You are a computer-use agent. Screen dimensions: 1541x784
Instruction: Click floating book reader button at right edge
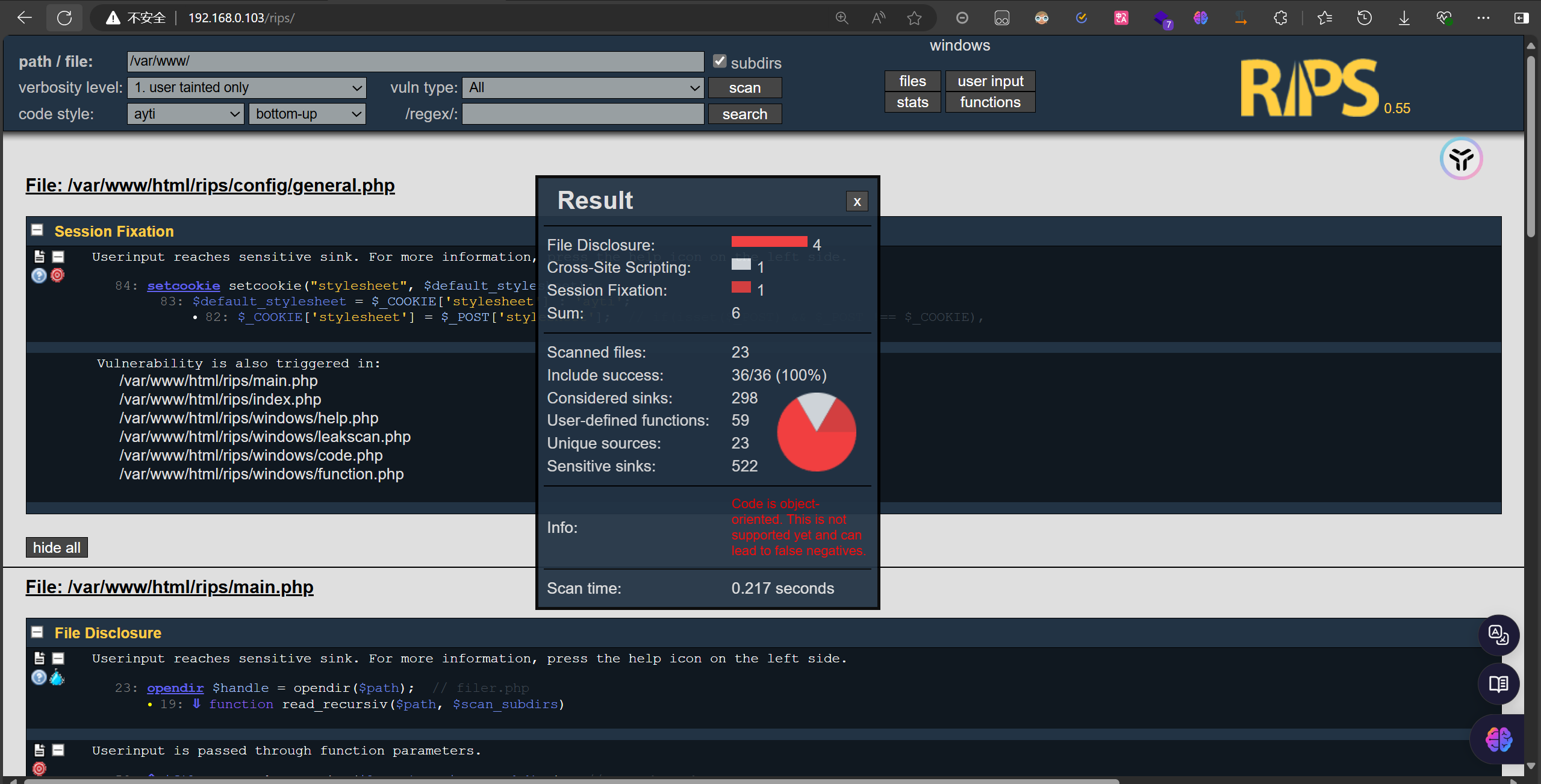point(1499,684)
